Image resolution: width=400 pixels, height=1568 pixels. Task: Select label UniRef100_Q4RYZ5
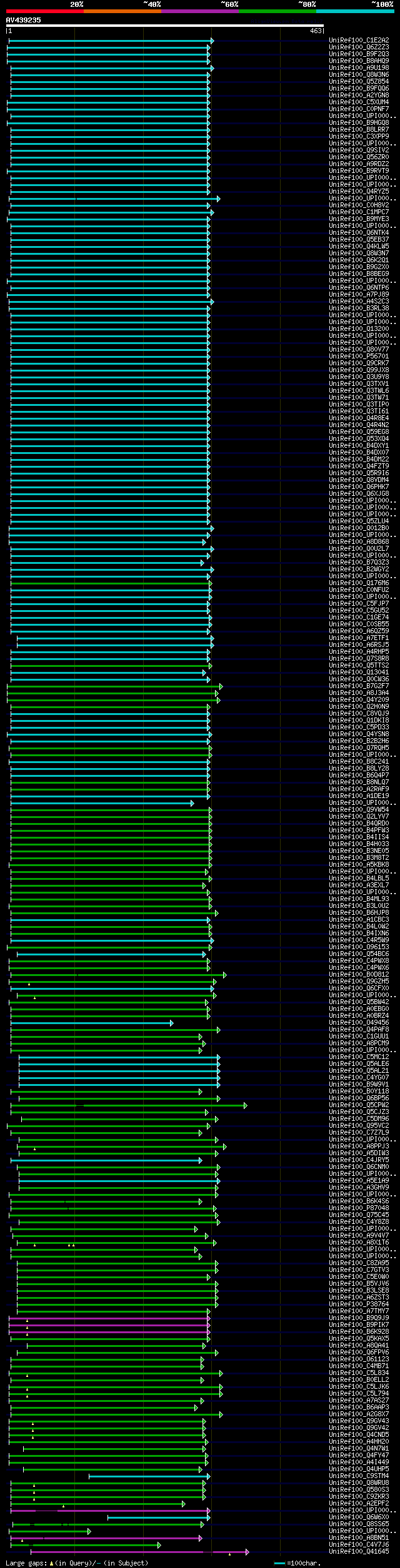[359, 192]
